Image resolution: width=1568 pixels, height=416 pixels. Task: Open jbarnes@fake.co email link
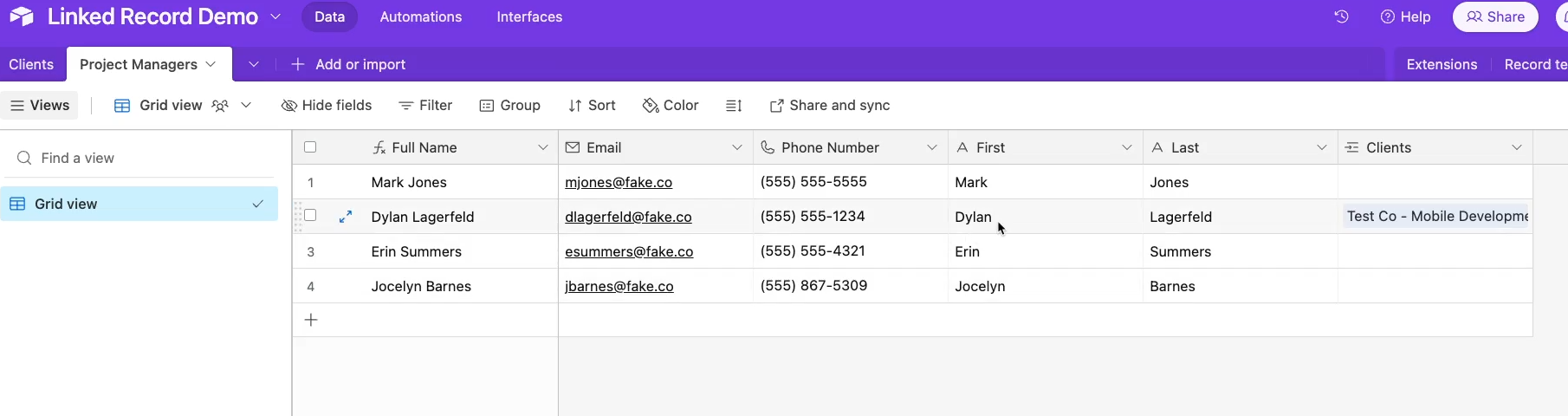point(619,286)
